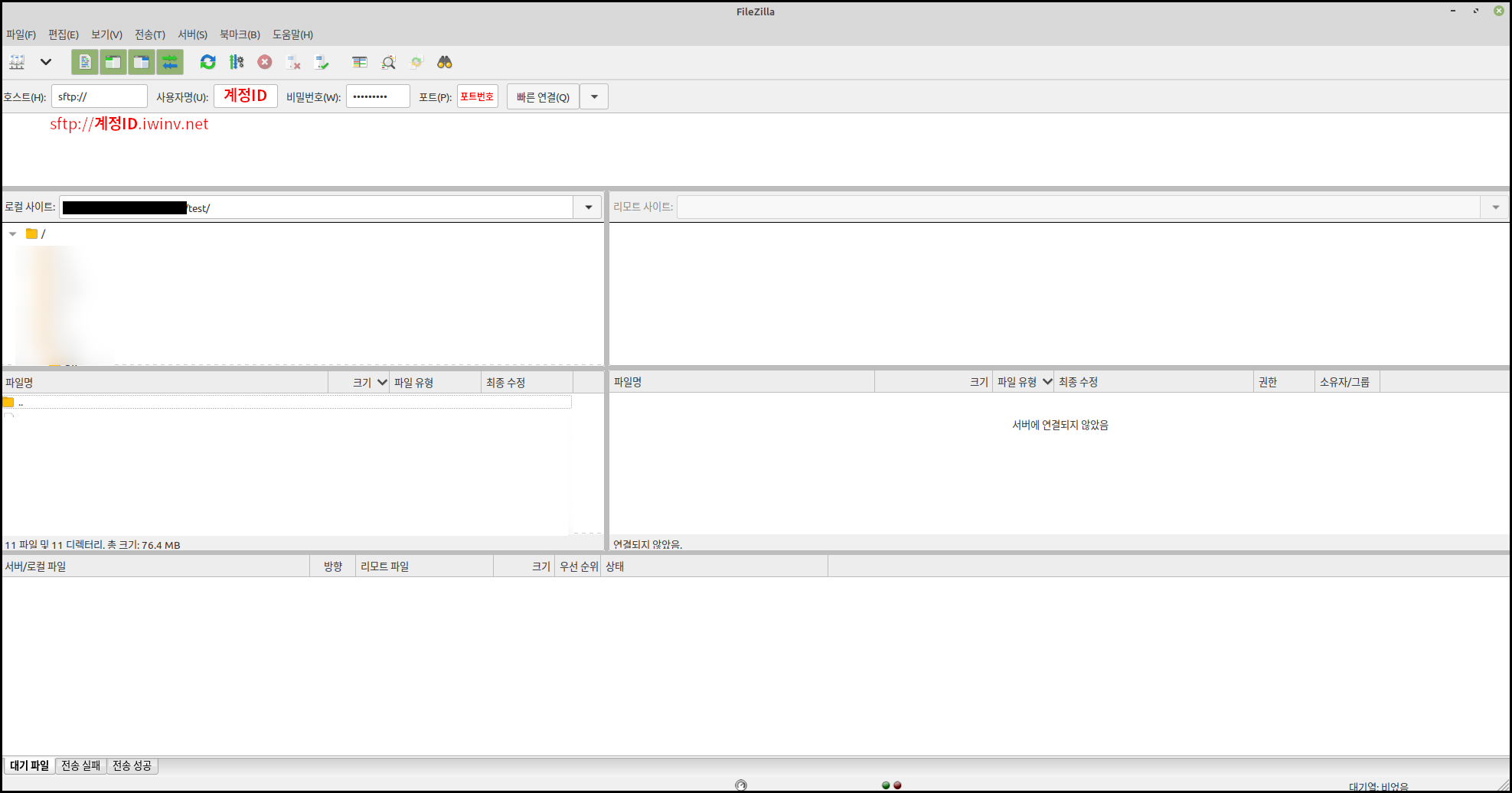Sort remote files by 소유자/그룹 column
Viewport: 1512px width, 793px height.
point(1347,382)
